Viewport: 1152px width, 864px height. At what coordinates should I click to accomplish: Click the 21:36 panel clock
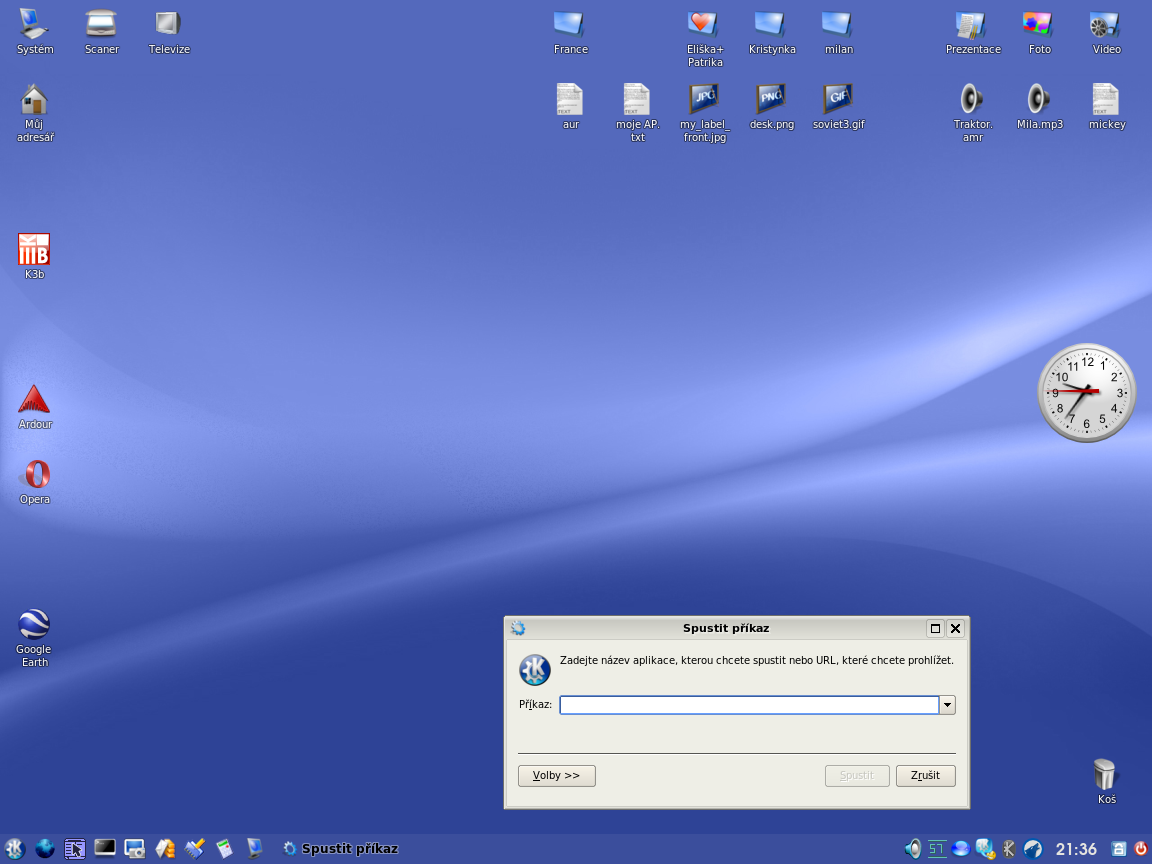tap(1076, 849)
